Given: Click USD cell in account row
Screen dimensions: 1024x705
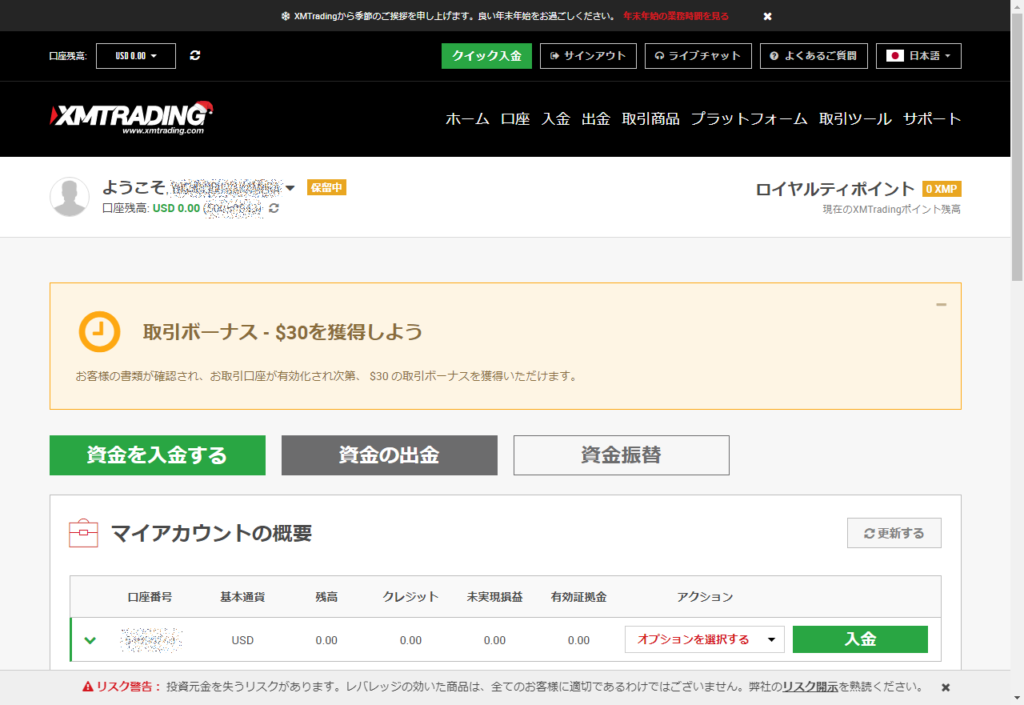Looking at the screenshot, I should [x=242, y=640].
